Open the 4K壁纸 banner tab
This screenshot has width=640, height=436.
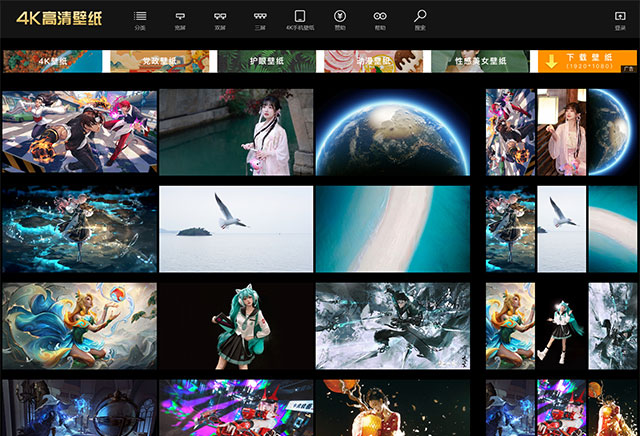[52, 61]
